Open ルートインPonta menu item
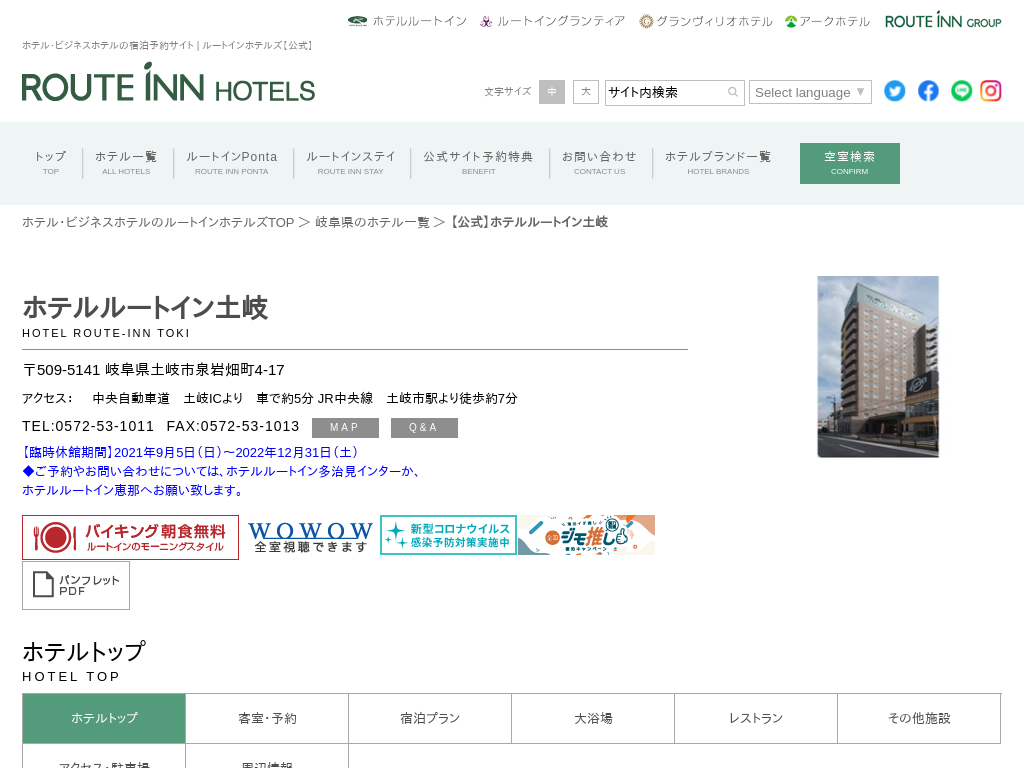 coord(232,163)
